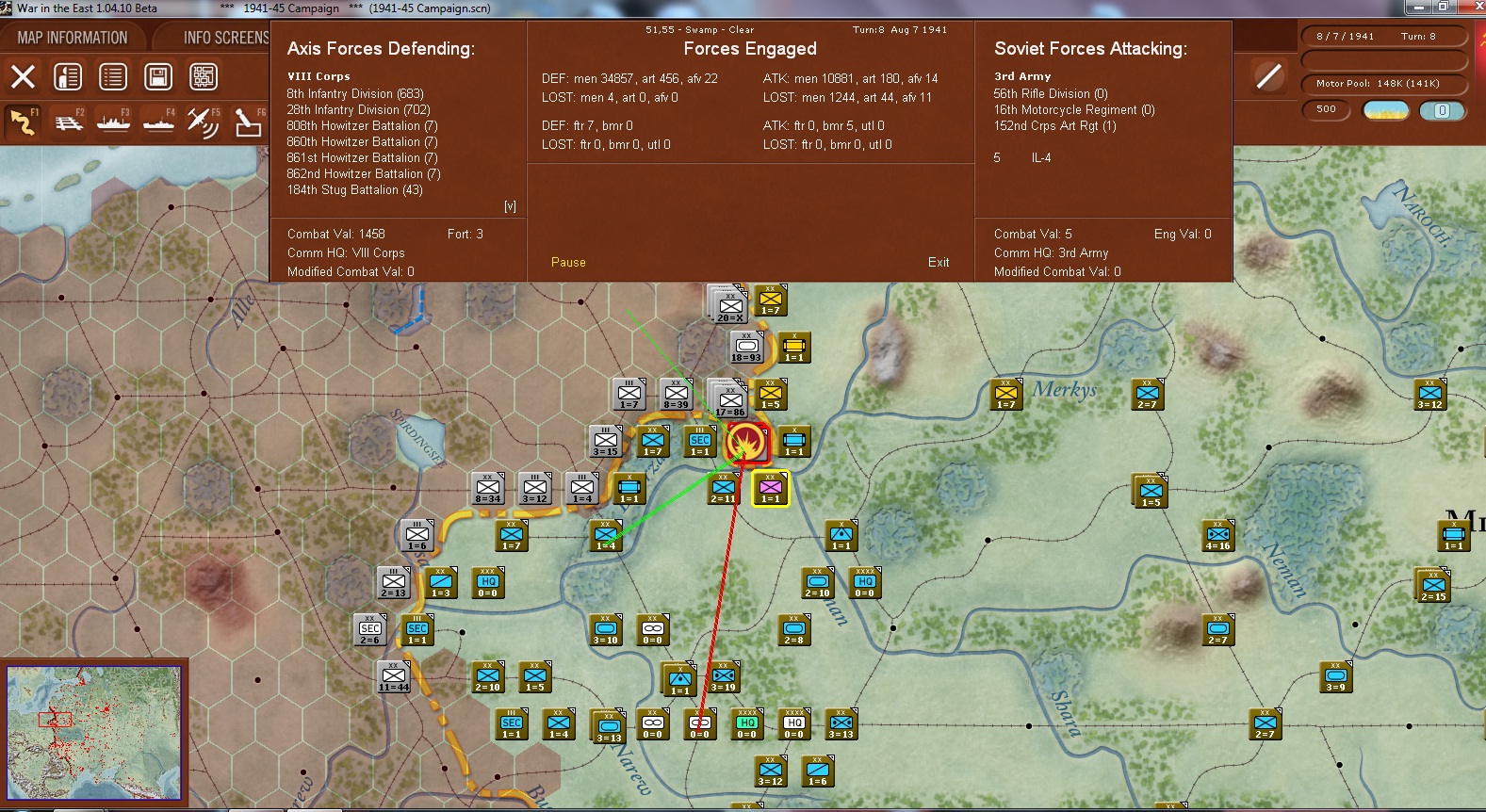The width and height of the screenshot is (1486, 812).
Task: Open the list report icon
Action: click(113, 76)
